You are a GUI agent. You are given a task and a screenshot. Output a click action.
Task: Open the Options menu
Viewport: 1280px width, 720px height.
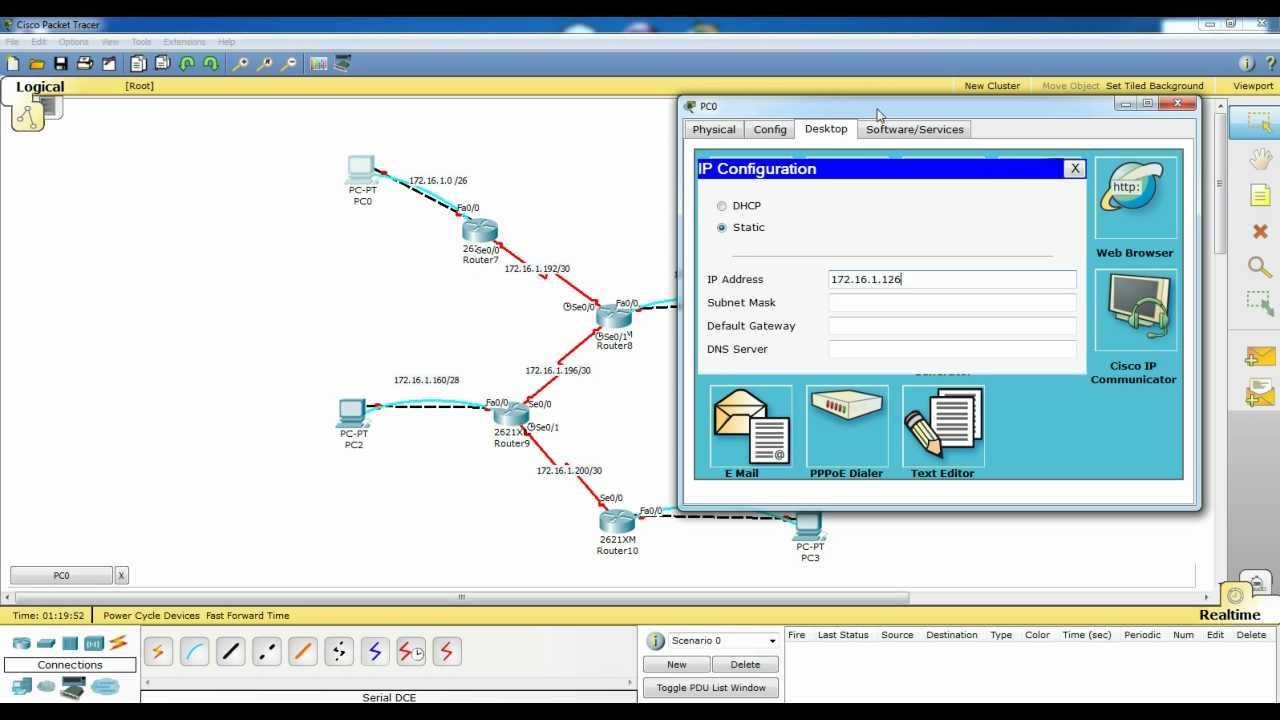click(x=73, y=42)
